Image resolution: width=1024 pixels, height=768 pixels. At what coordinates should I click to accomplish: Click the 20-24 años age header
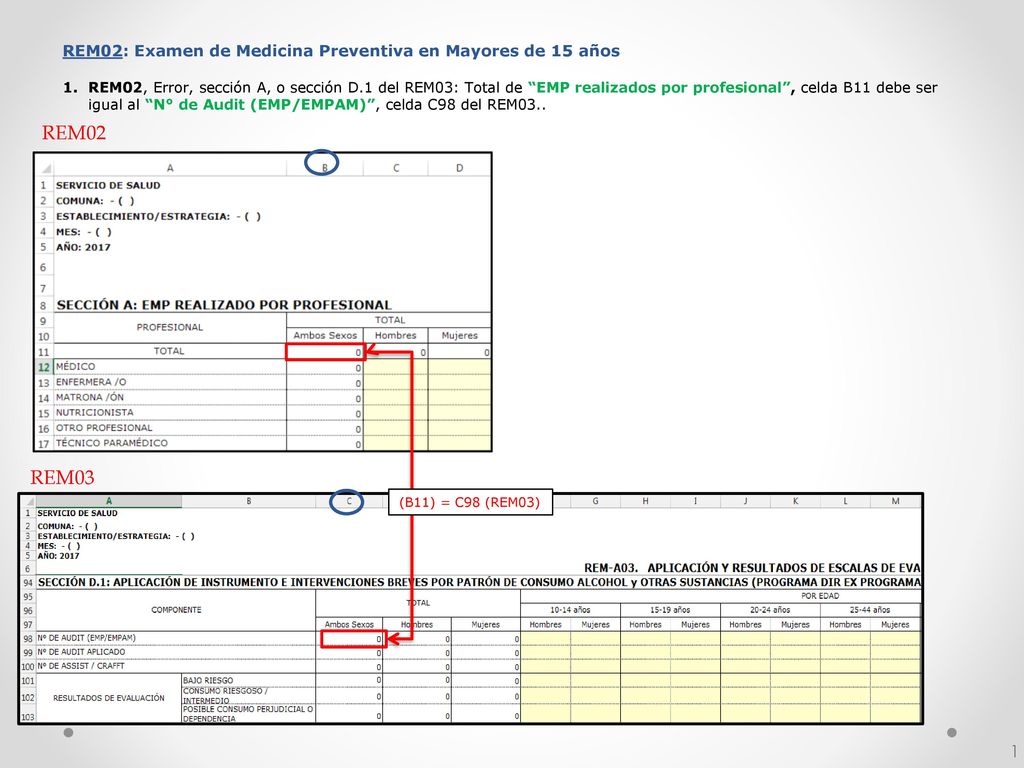(x=770, y=610)
